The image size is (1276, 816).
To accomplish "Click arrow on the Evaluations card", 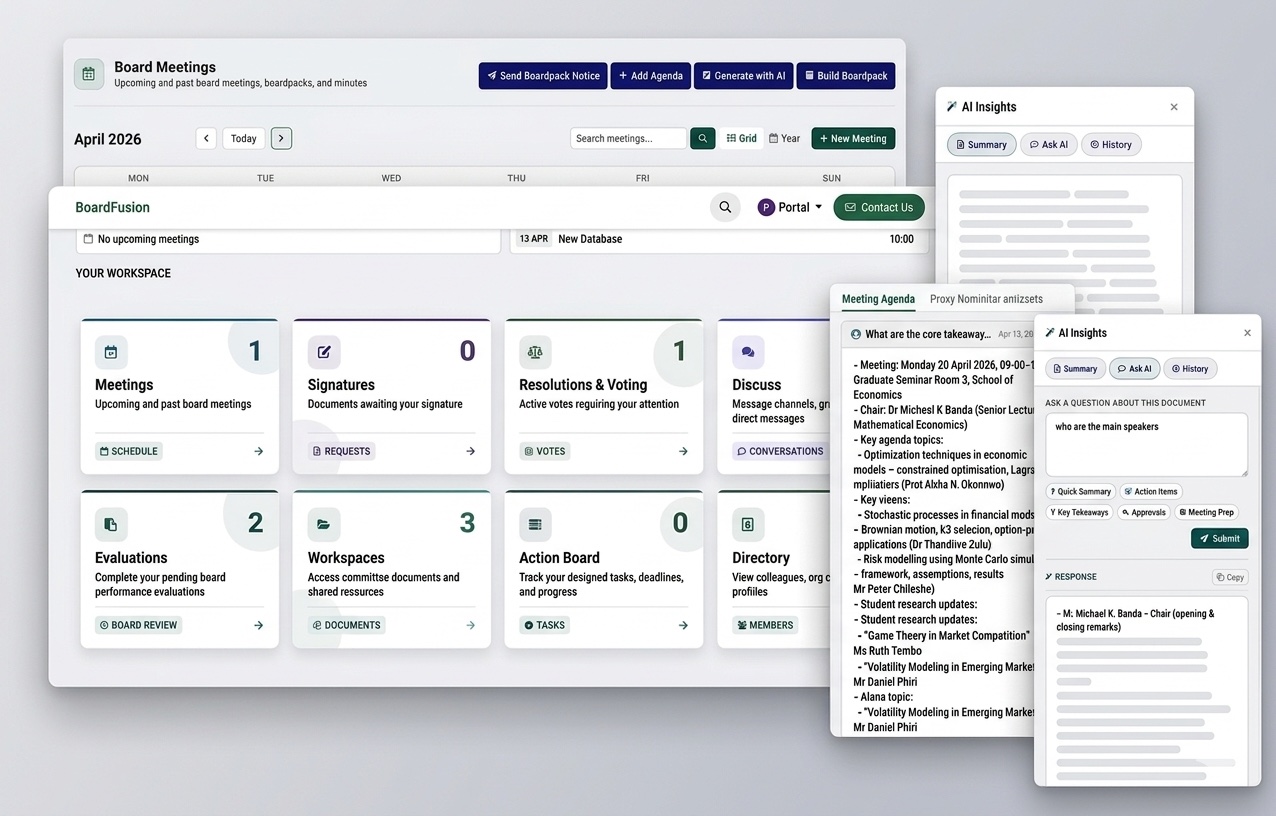I will tap(258, 625).
